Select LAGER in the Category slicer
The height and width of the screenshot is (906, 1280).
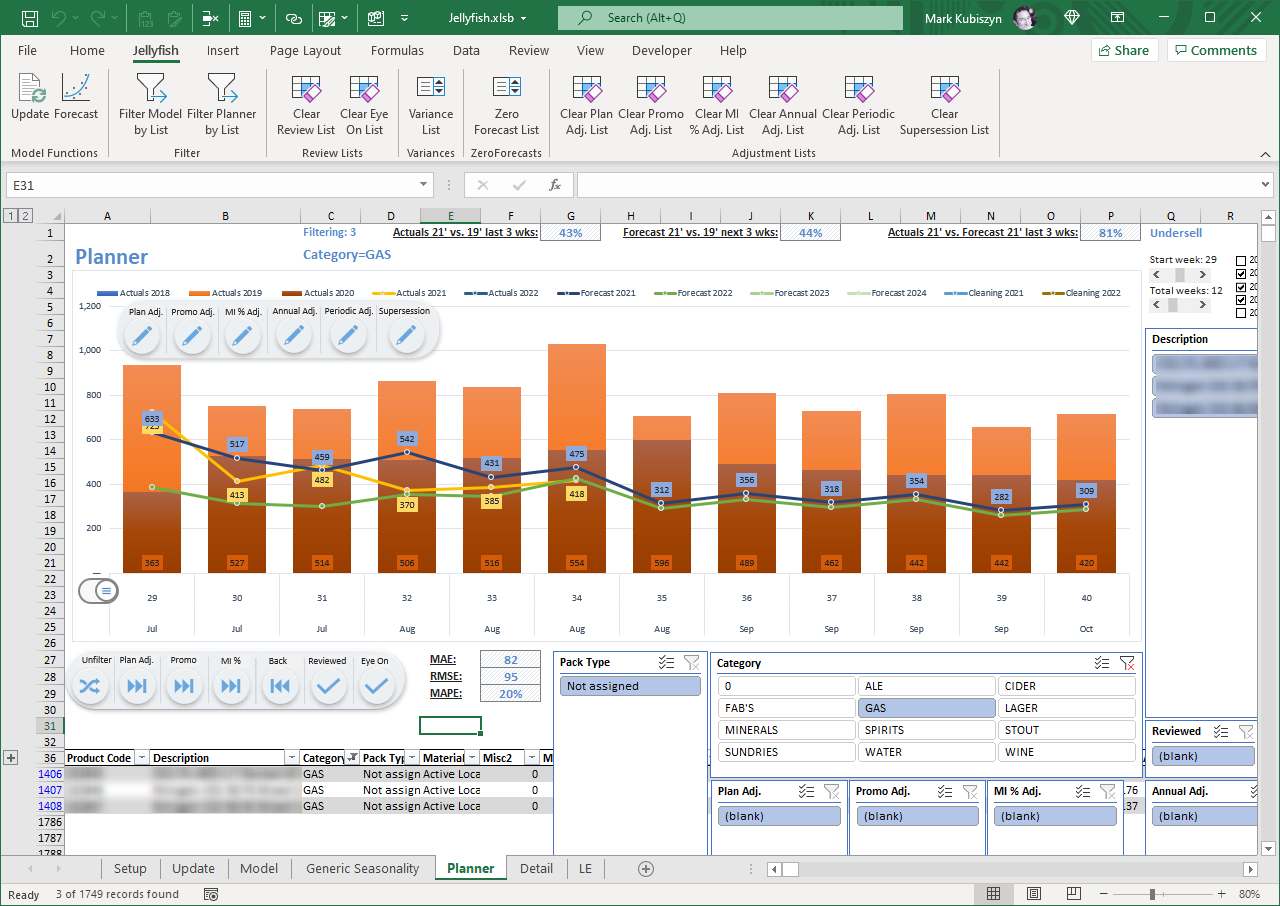[1066, 708]
